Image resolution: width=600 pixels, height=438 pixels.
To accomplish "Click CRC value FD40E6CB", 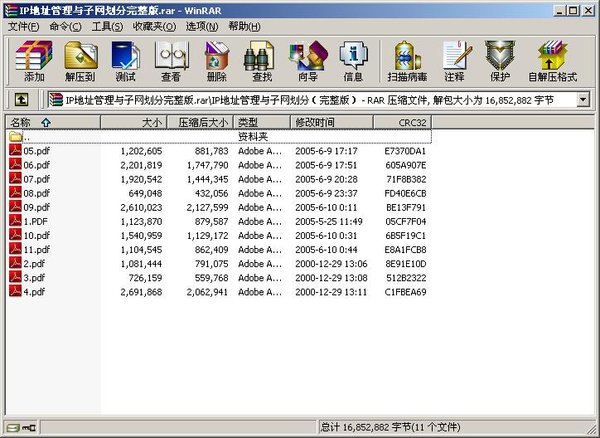I will tap(405, 193).
